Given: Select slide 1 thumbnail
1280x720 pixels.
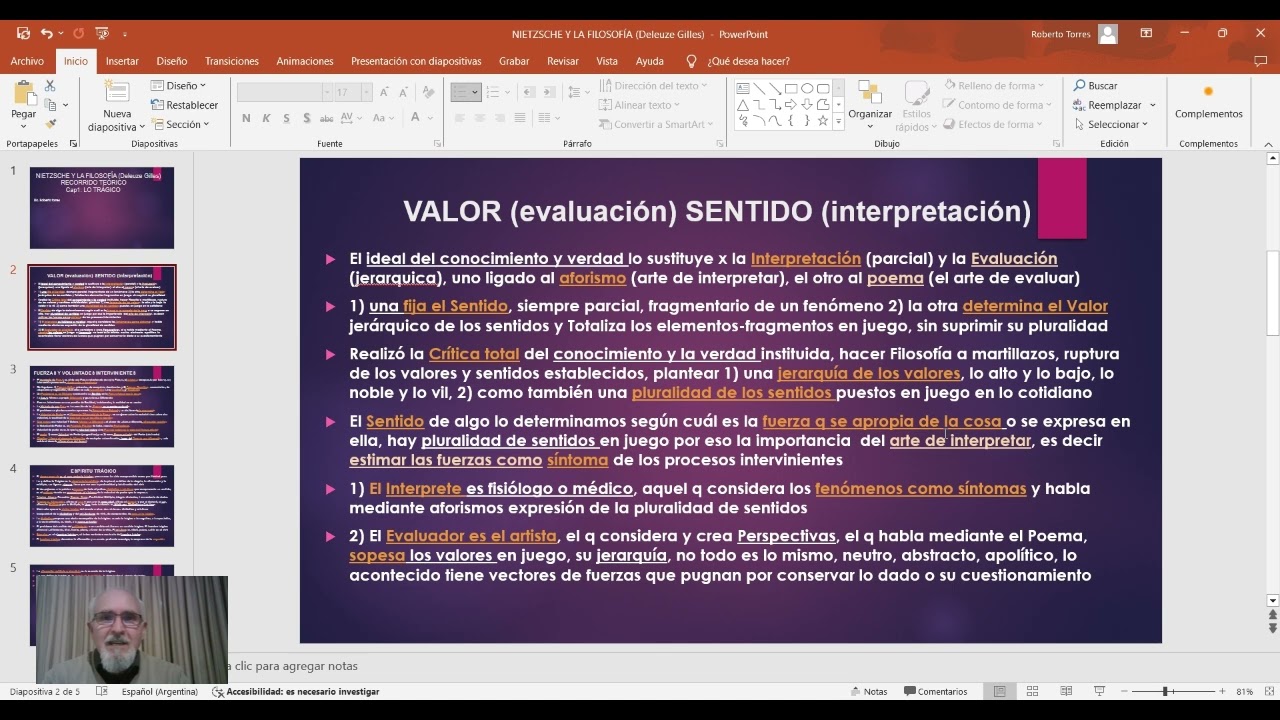Looking at the screenshot, I should click(102, 208).
